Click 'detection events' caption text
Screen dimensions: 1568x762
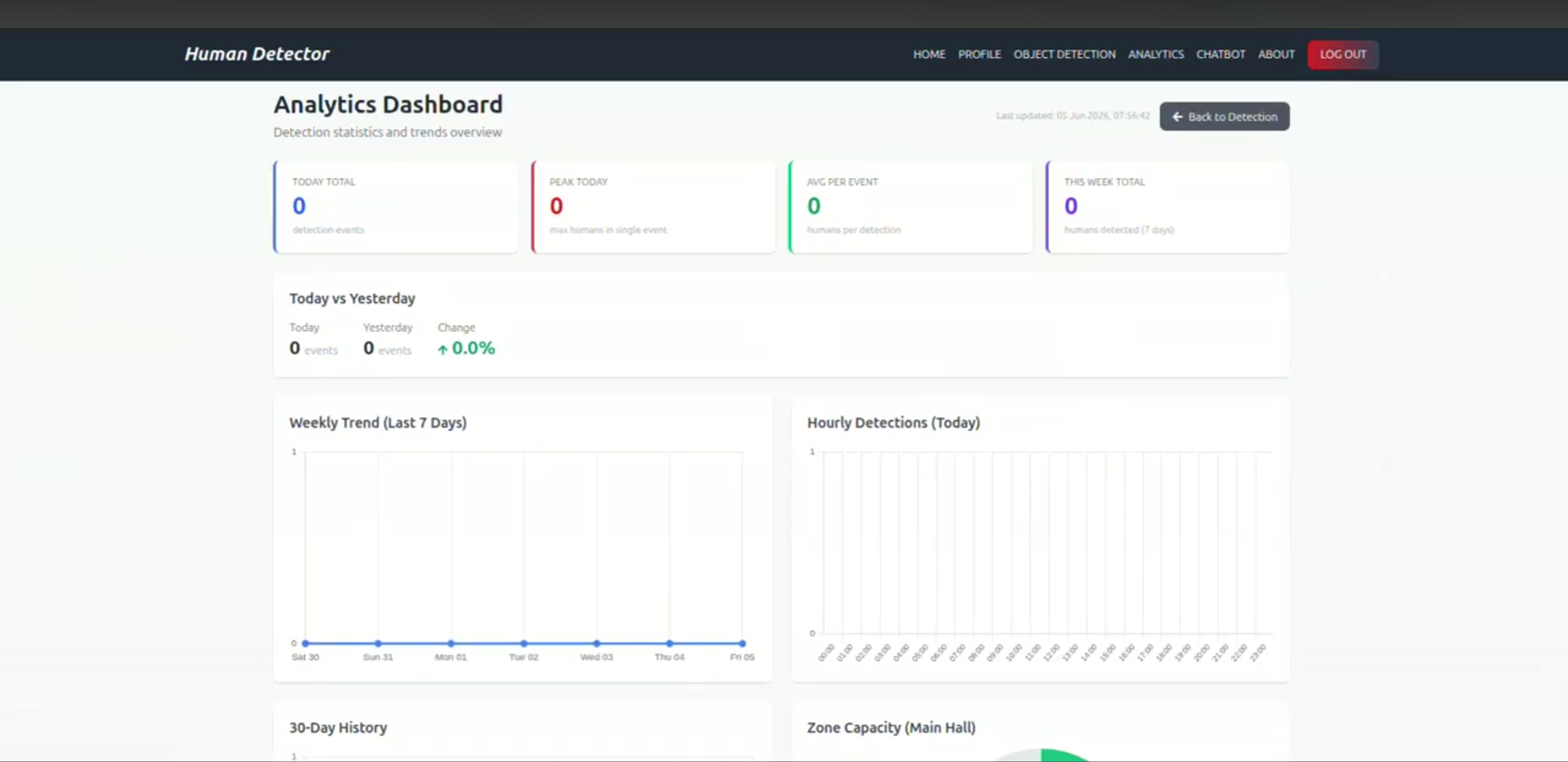pos(328,229)
